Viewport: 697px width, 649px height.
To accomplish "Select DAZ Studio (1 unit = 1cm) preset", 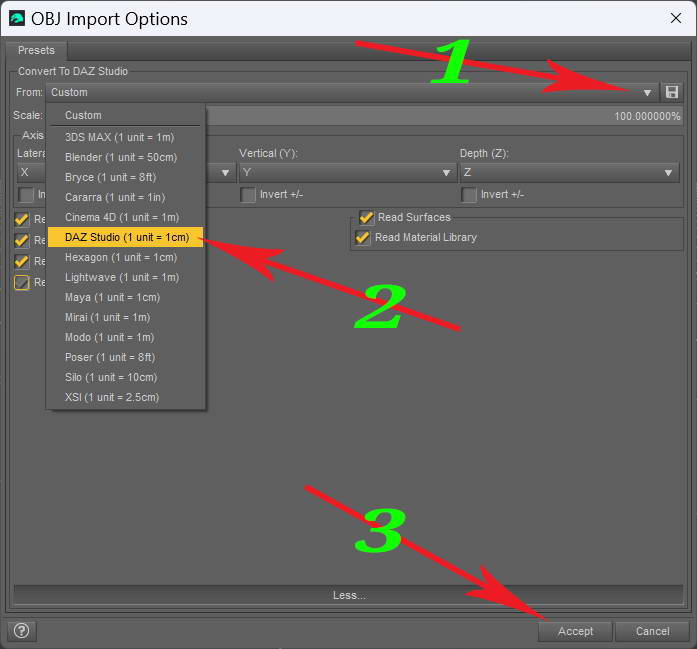I will [126, 237].
